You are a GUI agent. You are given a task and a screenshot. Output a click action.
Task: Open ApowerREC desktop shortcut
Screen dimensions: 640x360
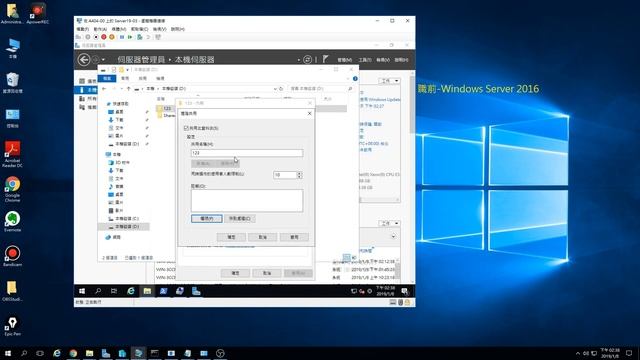[38, 13]
